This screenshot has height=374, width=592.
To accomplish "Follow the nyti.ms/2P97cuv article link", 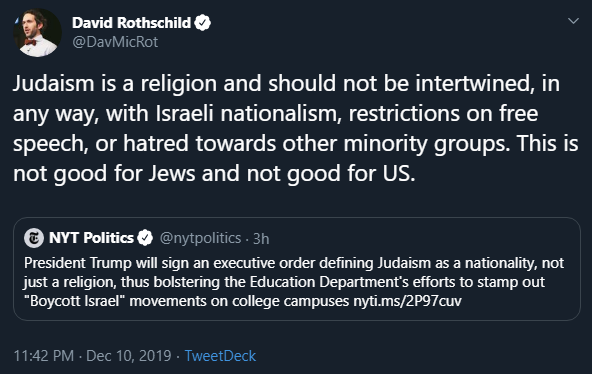I will [407, 301].
